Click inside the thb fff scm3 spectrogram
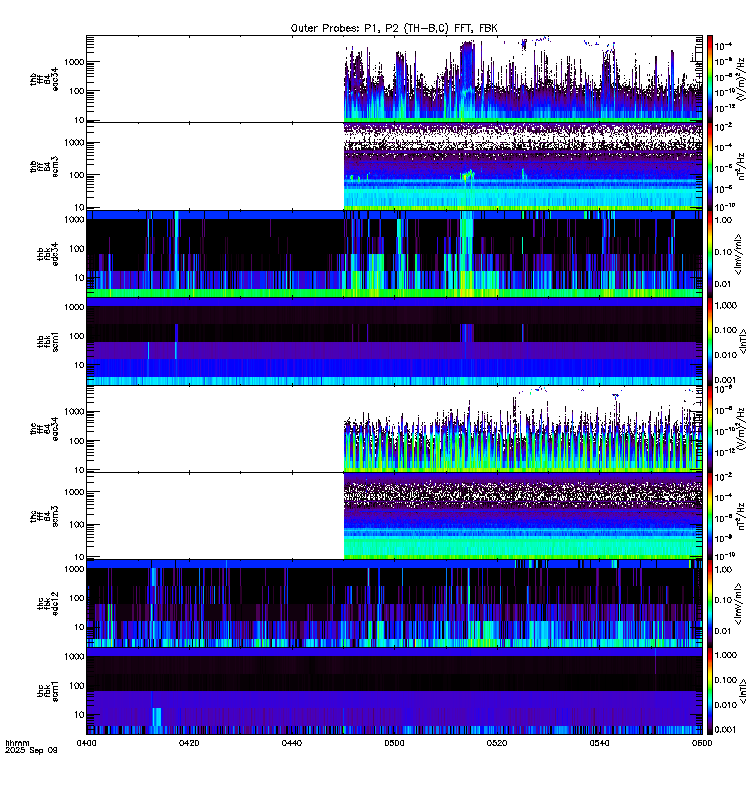 tap(394, 166)
